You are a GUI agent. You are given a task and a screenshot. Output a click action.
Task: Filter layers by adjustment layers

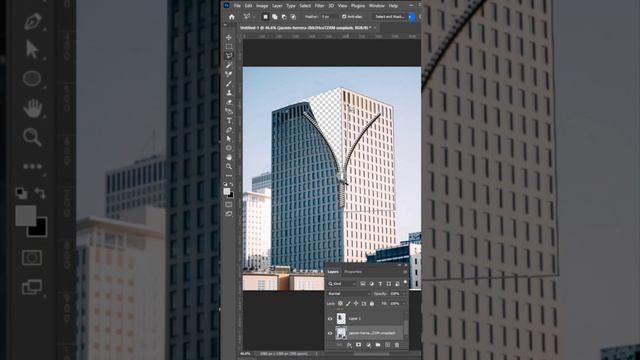tap(371, 284)
